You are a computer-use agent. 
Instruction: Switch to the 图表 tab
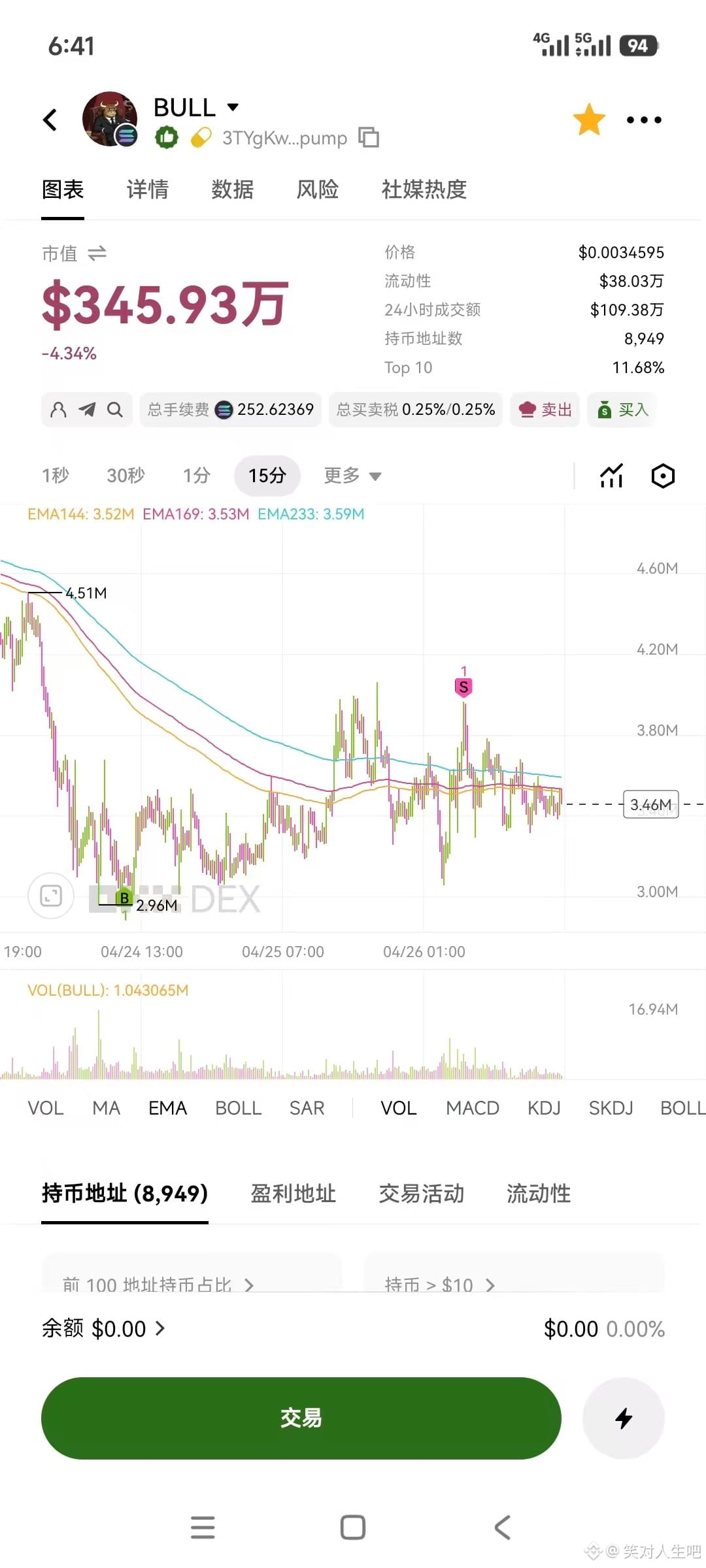[x=63, y=189]
